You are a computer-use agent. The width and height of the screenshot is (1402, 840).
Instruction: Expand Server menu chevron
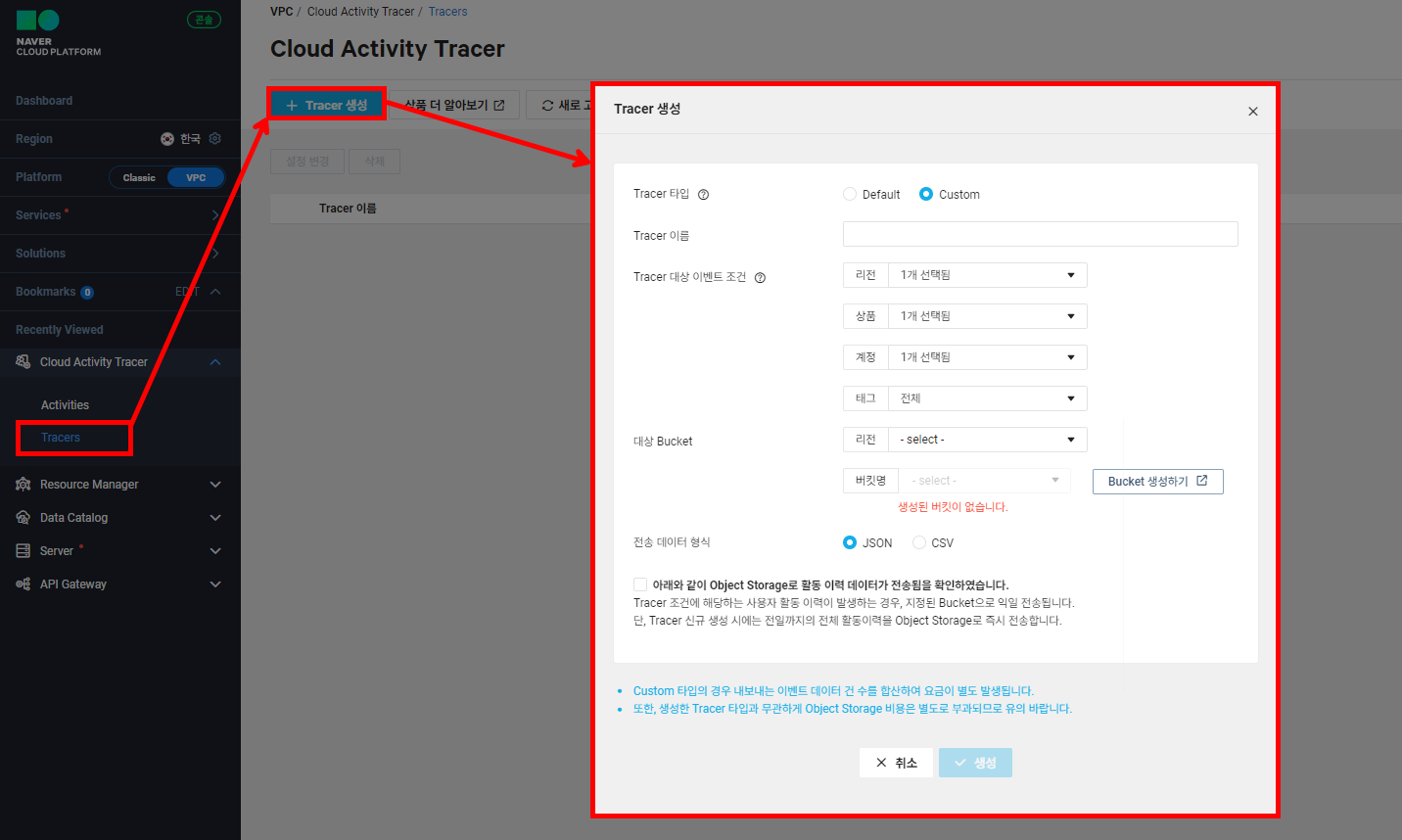pyautogui.click(x=215, y=551)
